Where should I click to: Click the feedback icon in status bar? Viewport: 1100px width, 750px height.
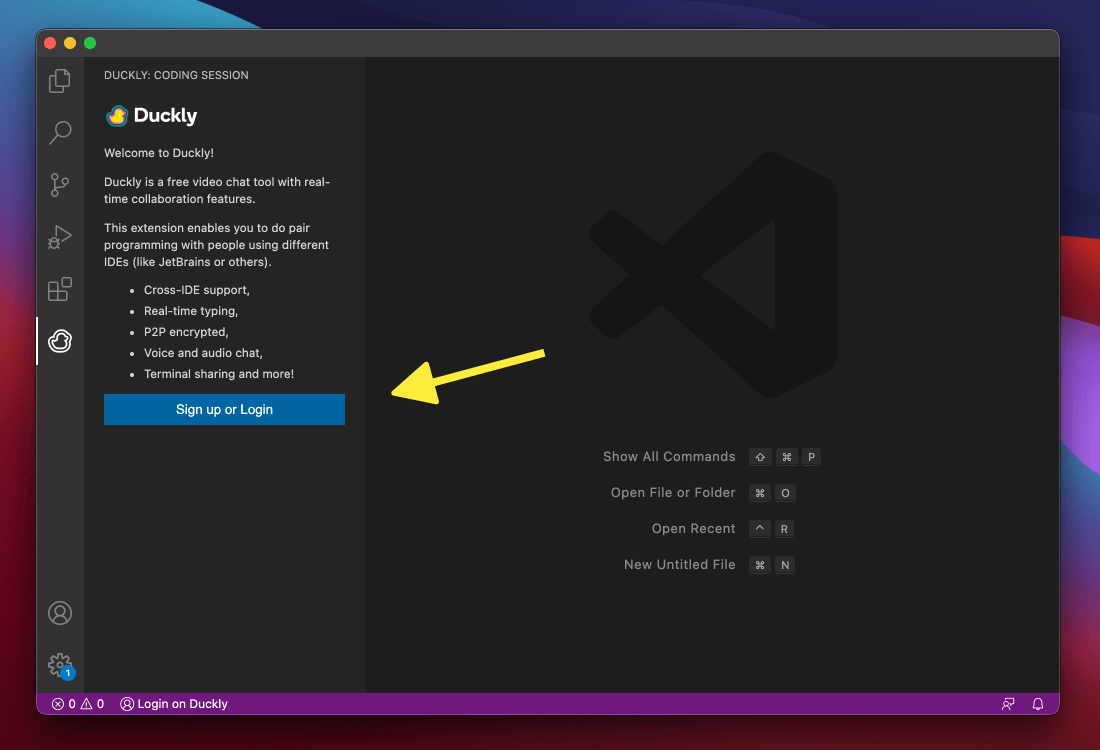pos(1008,704)
